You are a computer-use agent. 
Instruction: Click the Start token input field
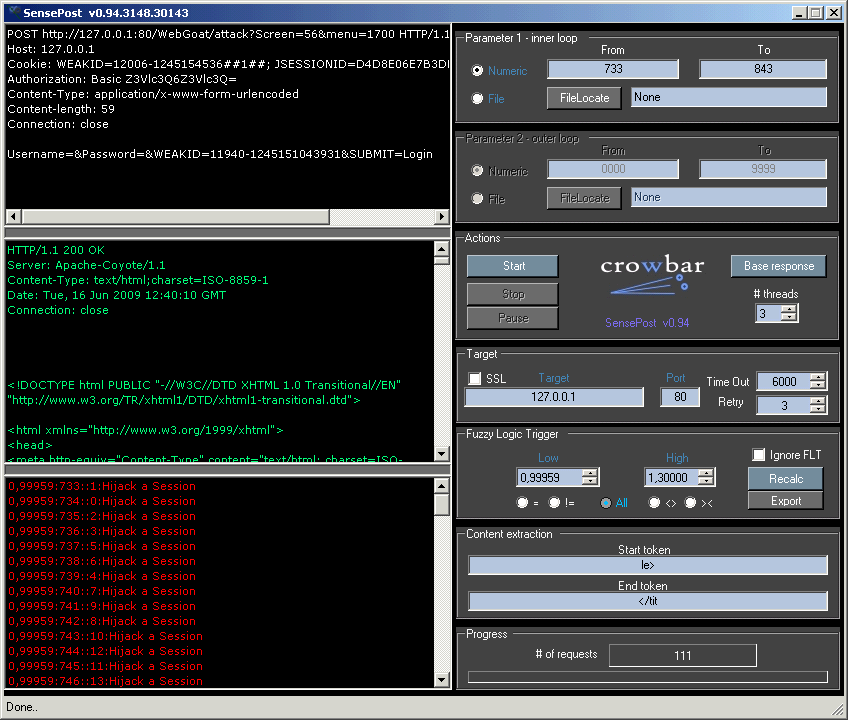[648, 566]
